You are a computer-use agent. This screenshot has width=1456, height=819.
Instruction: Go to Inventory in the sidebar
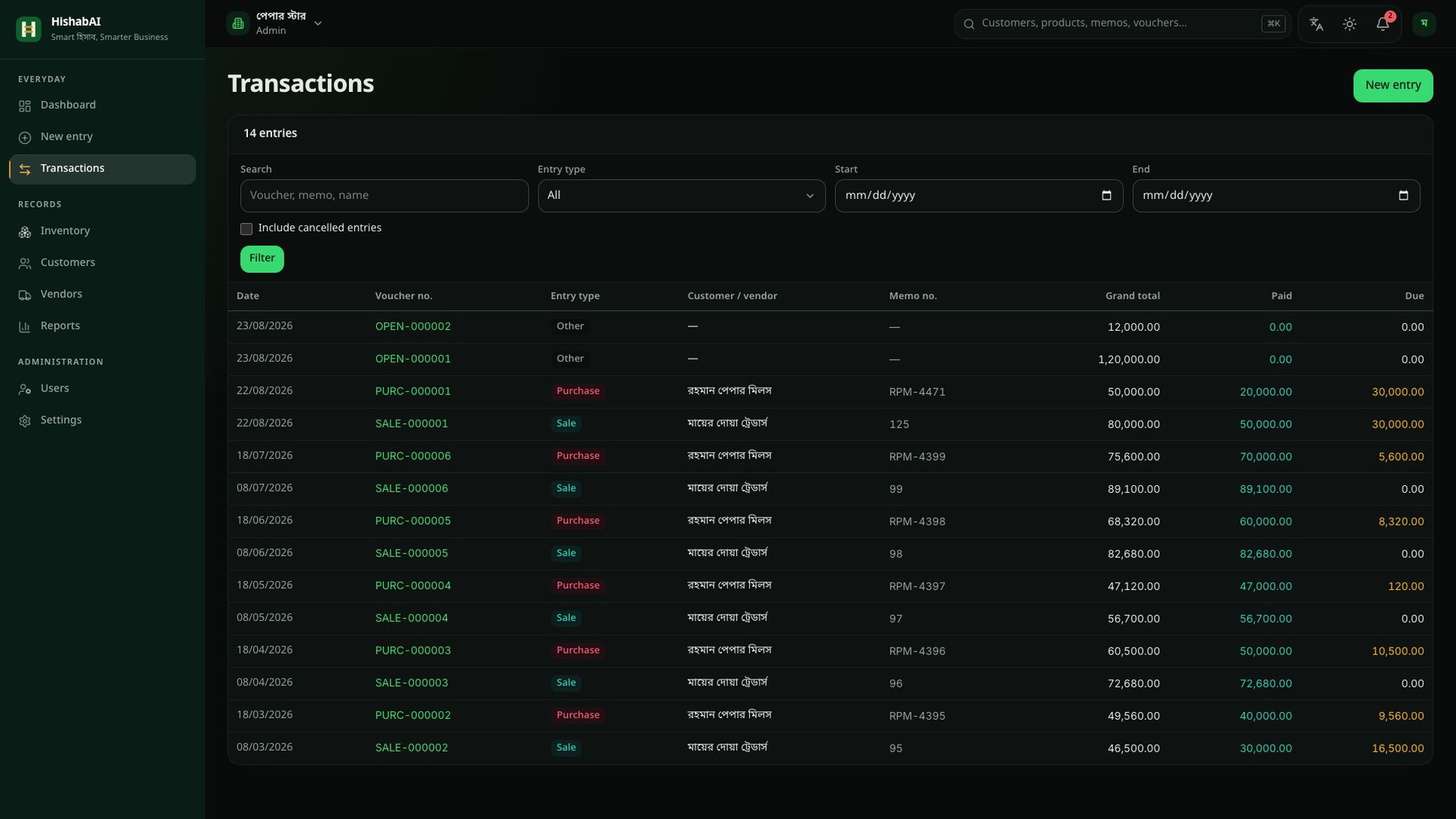click(x=102, y=231)
